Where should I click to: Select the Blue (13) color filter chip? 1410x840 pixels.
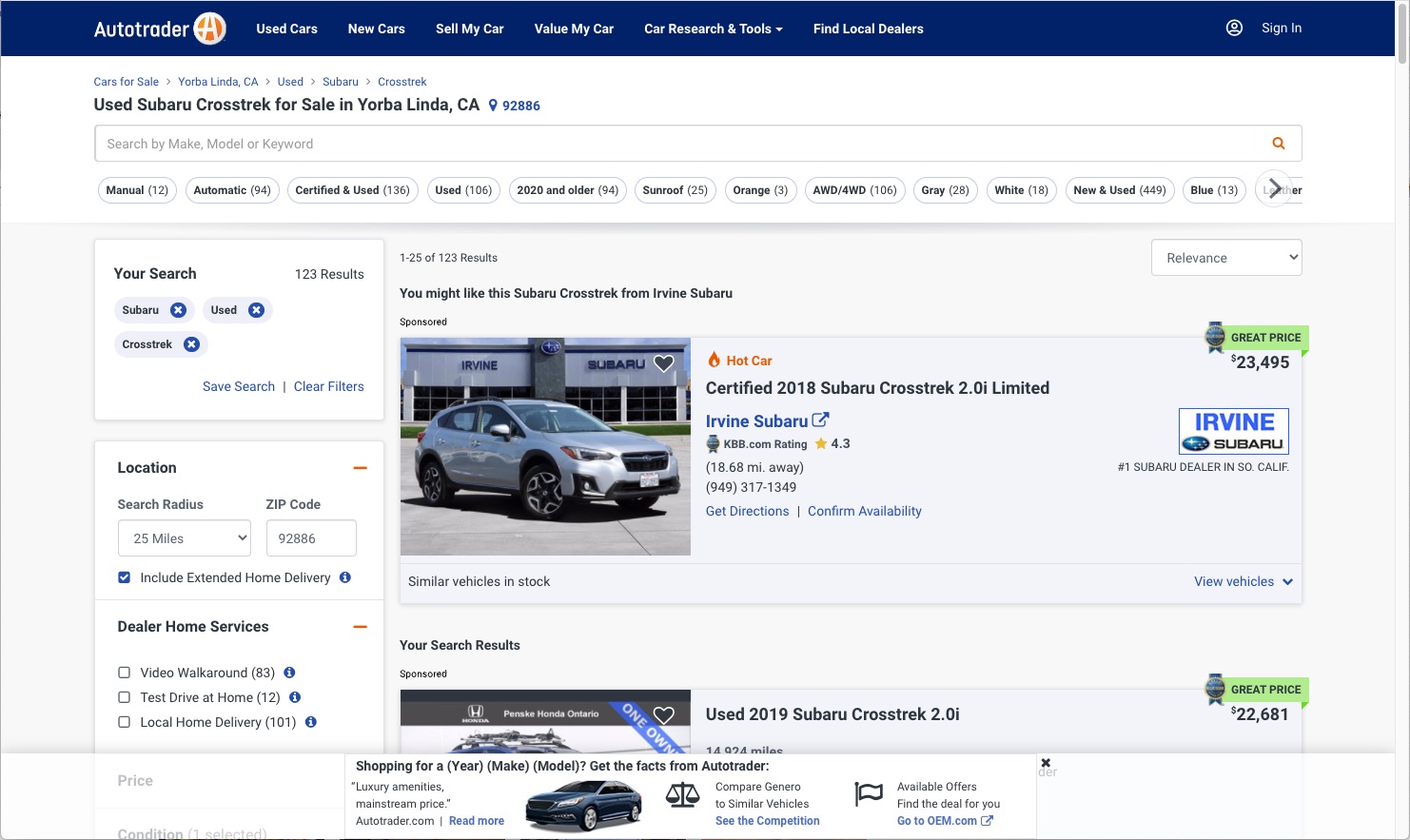pyautogui.click(x=1214, y=190)
